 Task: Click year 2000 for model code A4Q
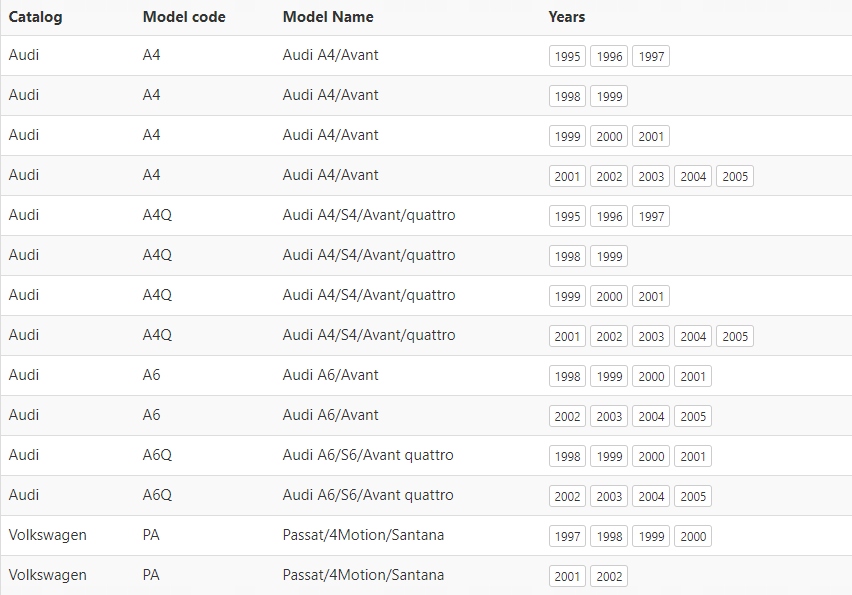(x=609, y=297)
